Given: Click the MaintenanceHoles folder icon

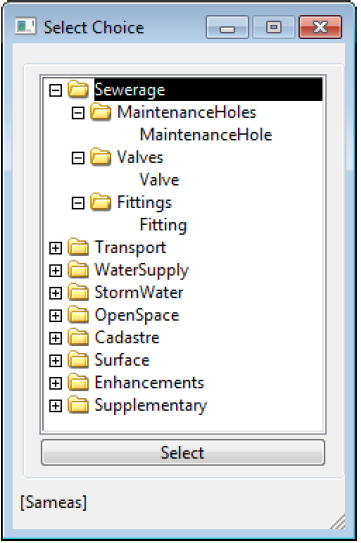Looking at the screenshot, I should 100,112.
